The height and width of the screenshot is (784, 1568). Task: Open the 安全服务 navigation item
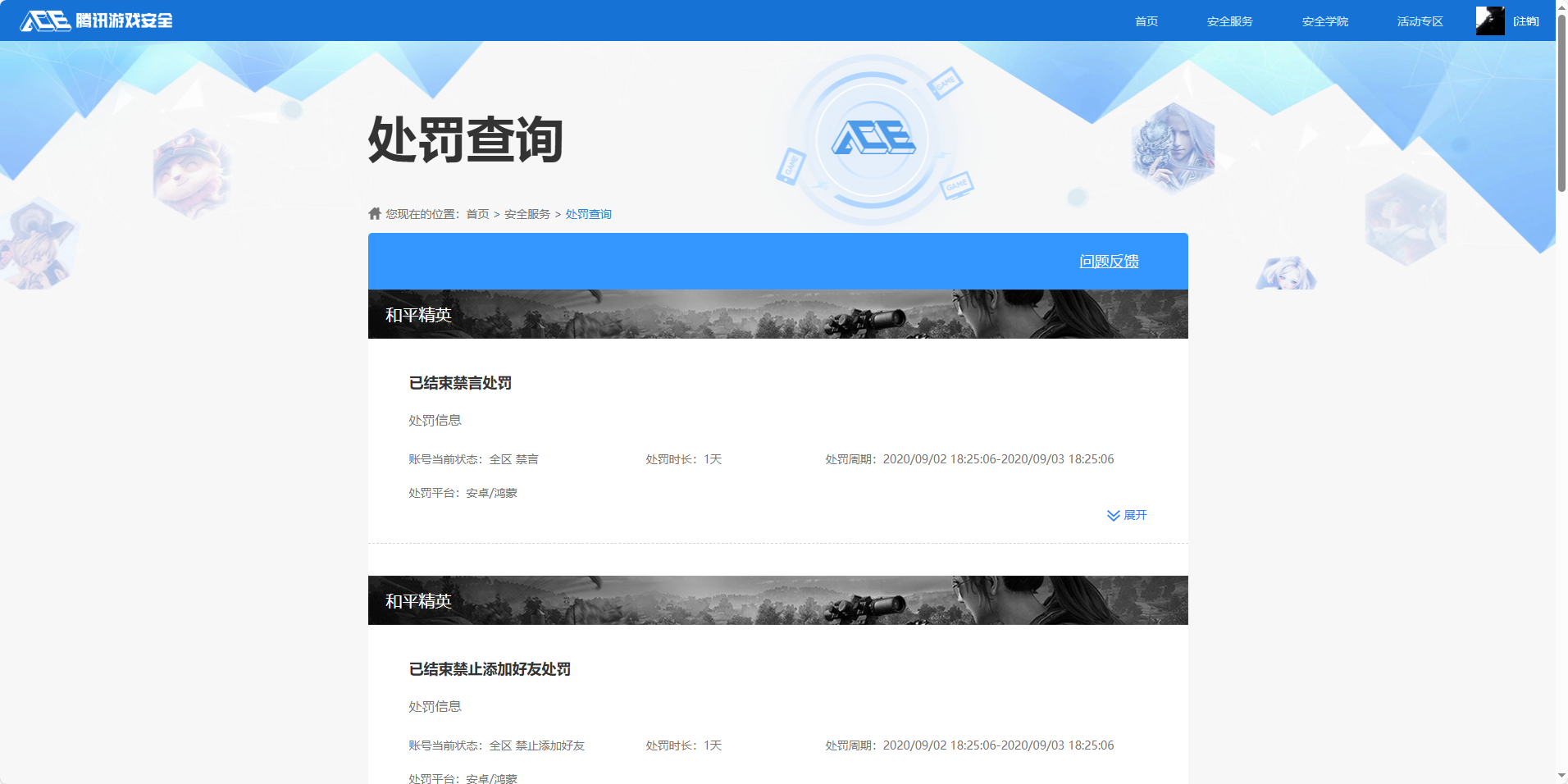[1229, 21]
